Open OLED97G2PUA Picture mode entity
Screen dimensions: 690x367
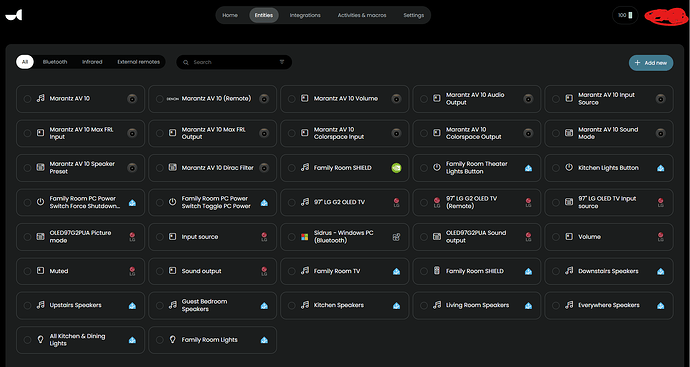pos(80,237)
